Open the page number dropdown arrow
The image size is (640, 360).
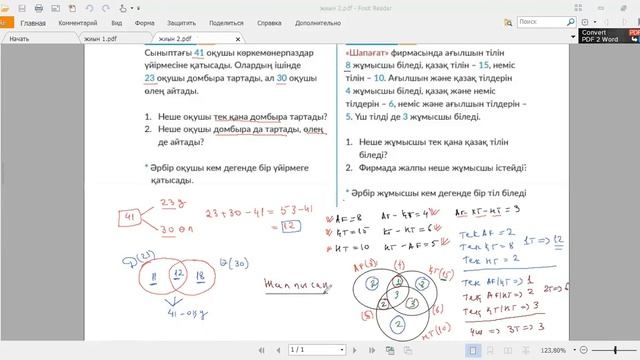342,350
